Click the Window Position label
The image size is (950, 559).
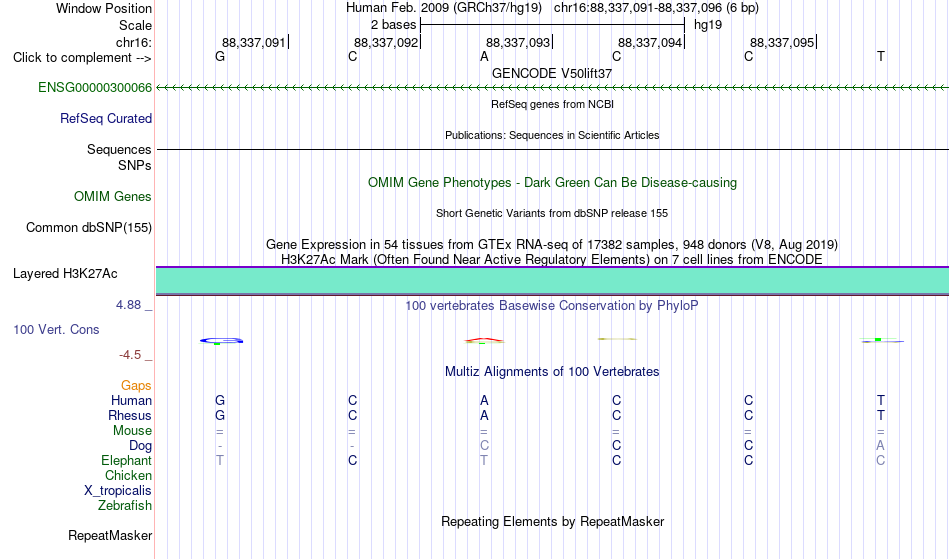point(104,9)
